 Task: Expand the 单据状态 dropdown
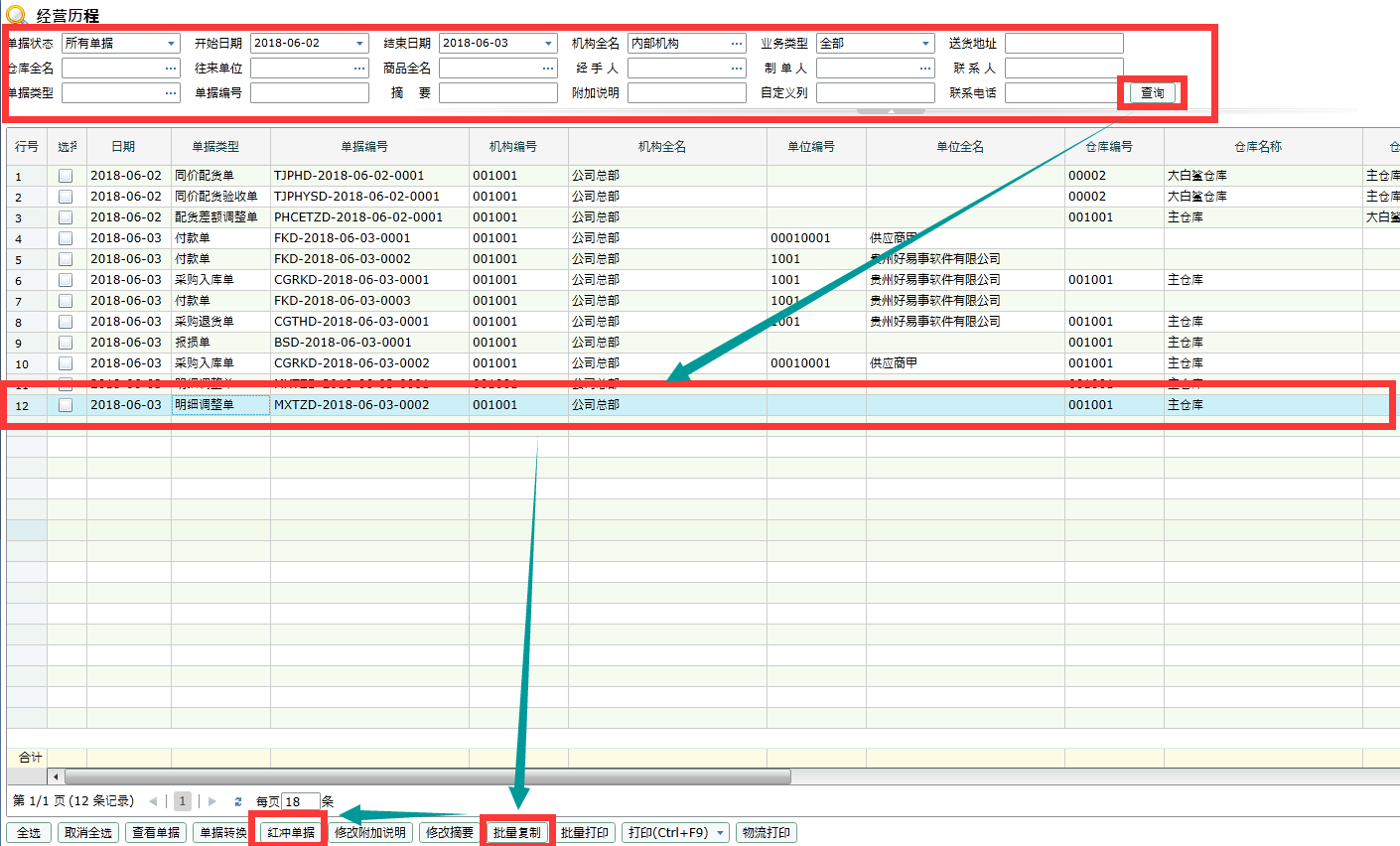[x=171, y=44]
